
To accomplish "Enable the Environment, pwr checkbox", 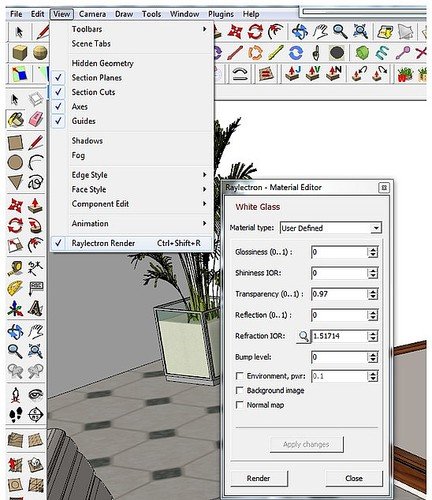I will tap(239, 376).
